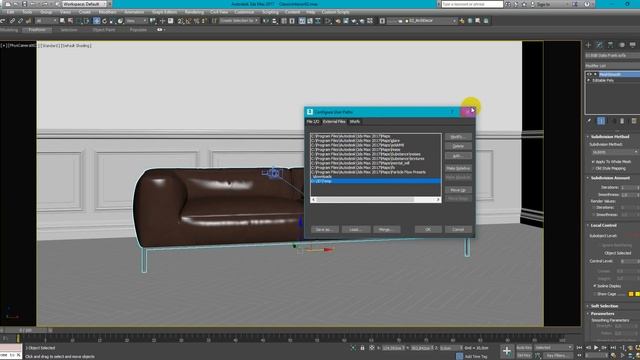Select the Link tool in main toolbar
The width and height of the screenshot is (640, 360).
coord(12,21)
